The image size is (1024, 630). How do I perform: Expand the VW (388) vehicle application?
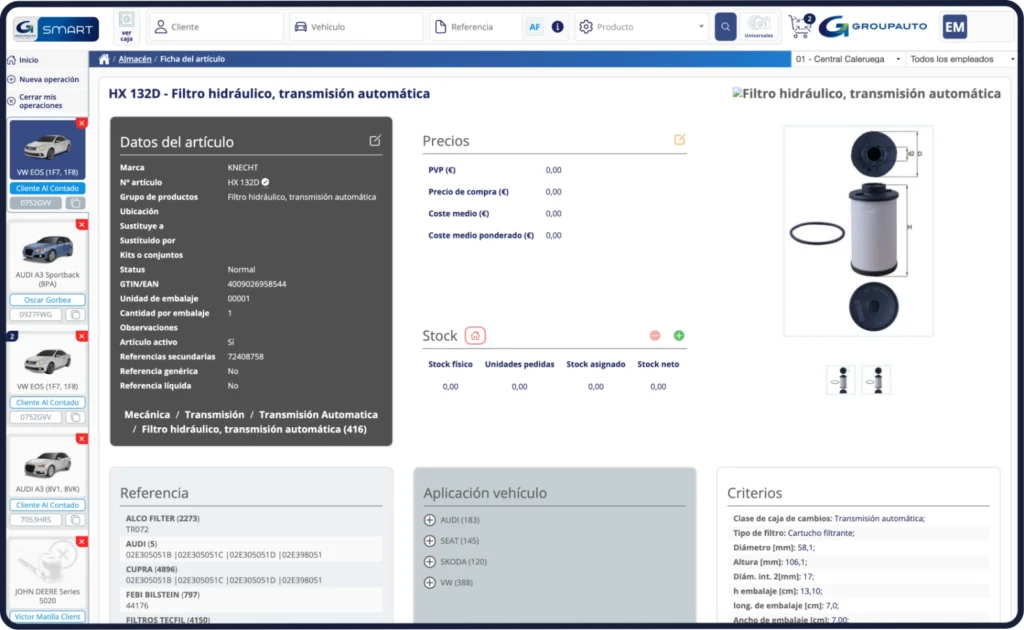430,583
